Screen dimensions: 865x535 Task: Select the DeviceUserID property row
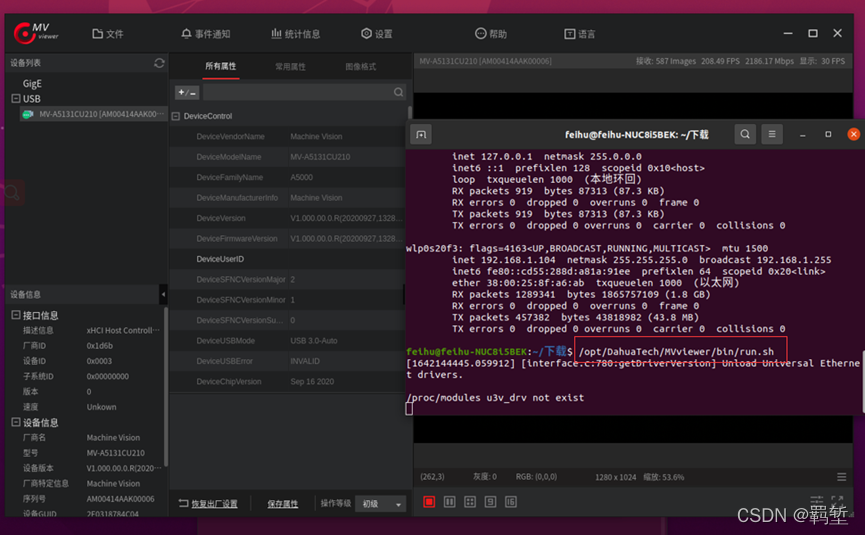point(287,259)
